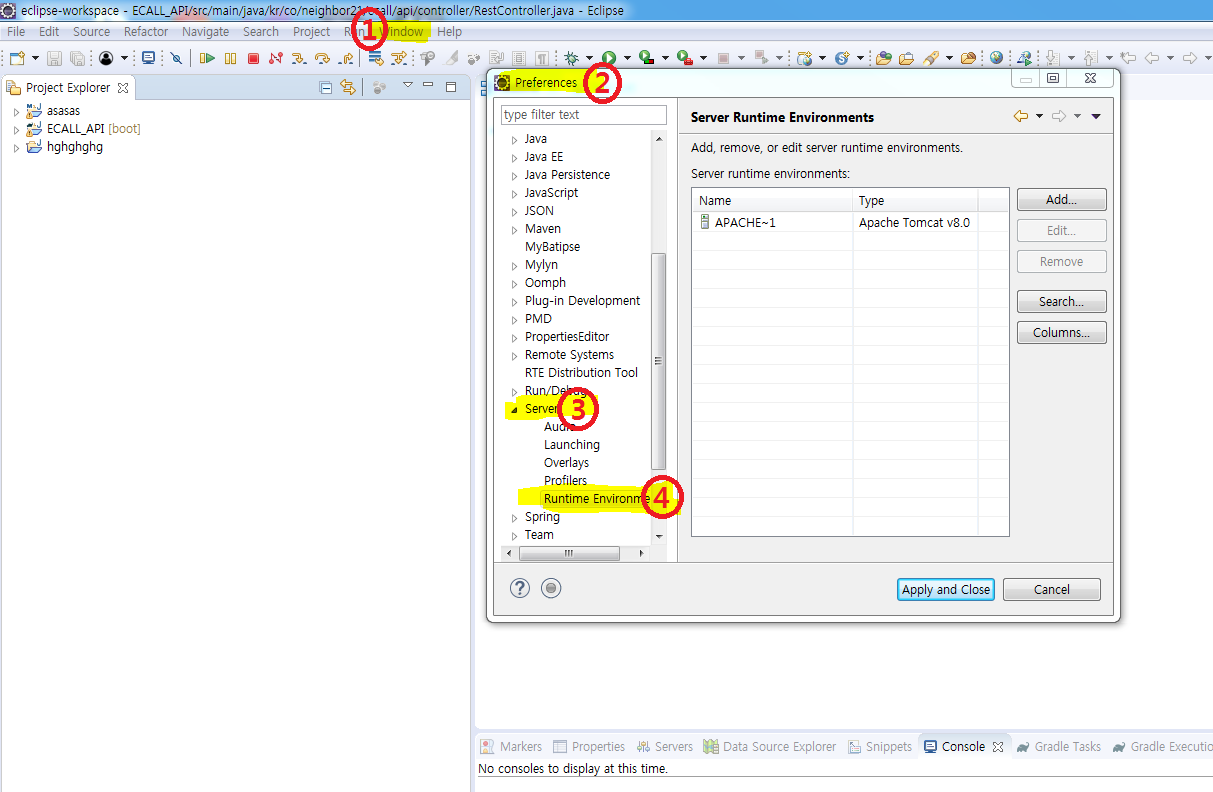Click the round icon beside Help

[551, 588]
